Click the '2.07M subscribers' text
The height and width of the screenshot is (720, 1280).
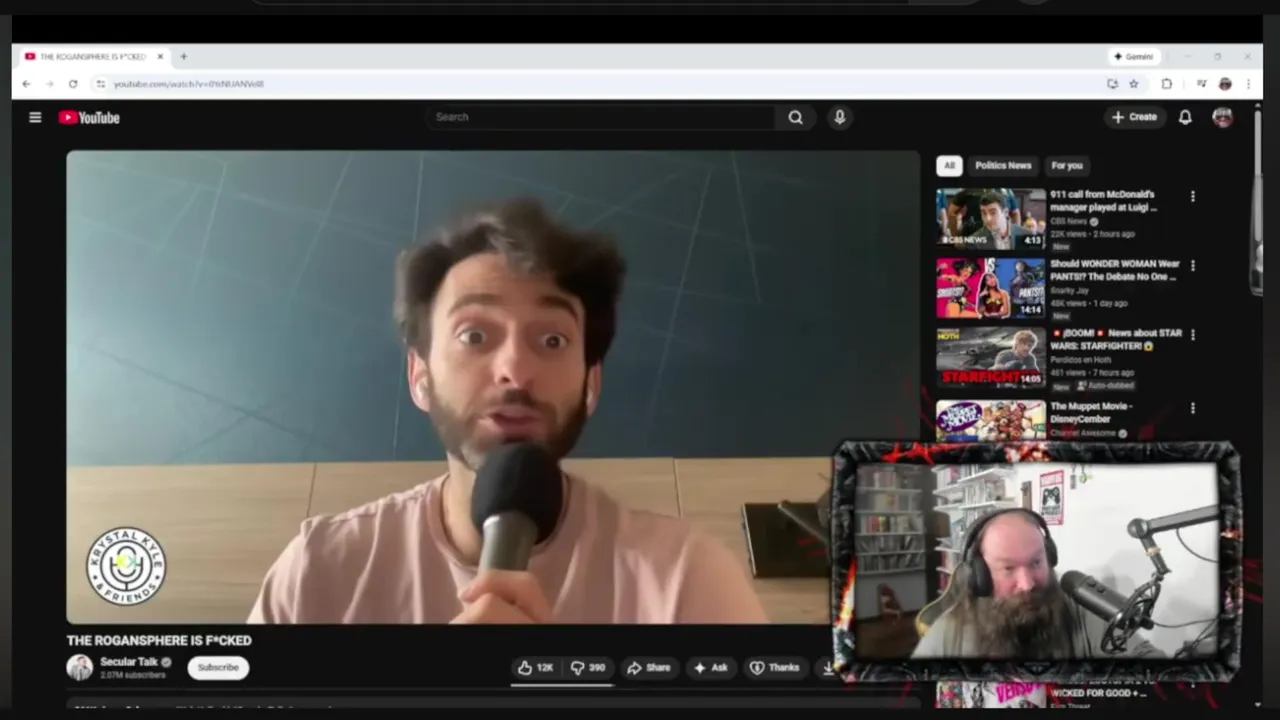(132, 676)
